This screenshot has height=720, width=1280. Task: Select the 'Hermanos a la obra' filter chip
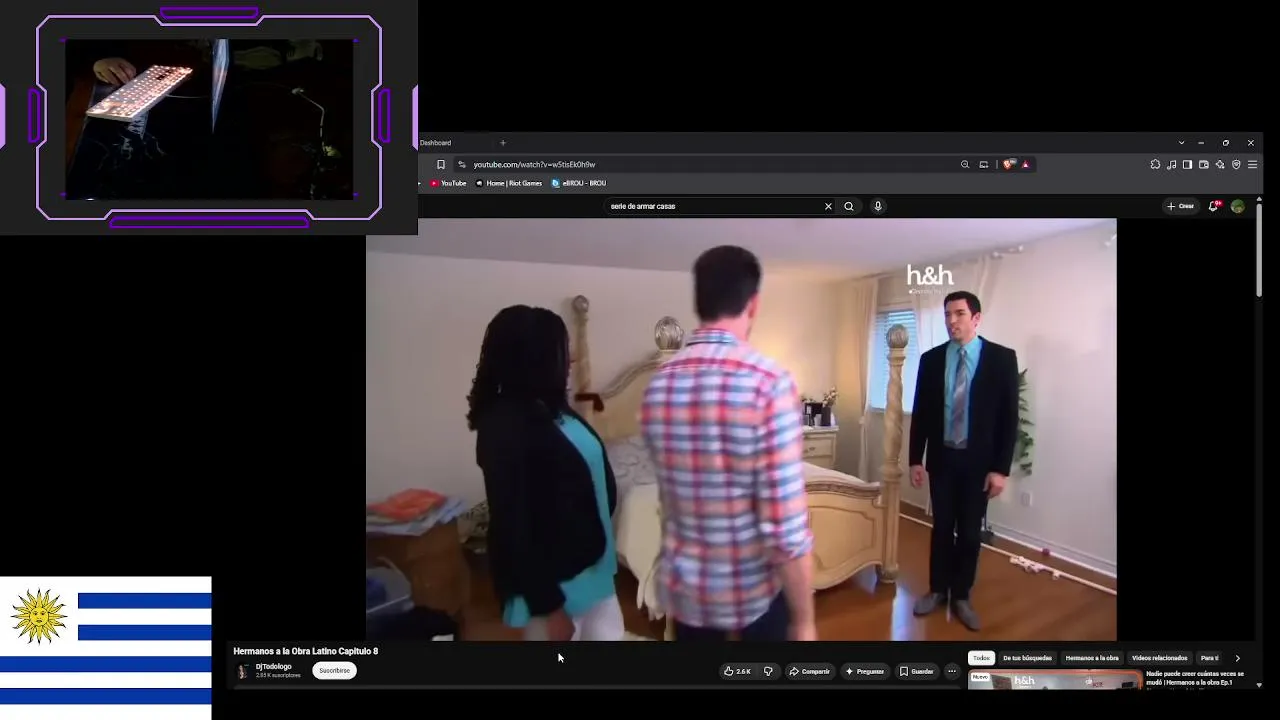coord(1092,659)
